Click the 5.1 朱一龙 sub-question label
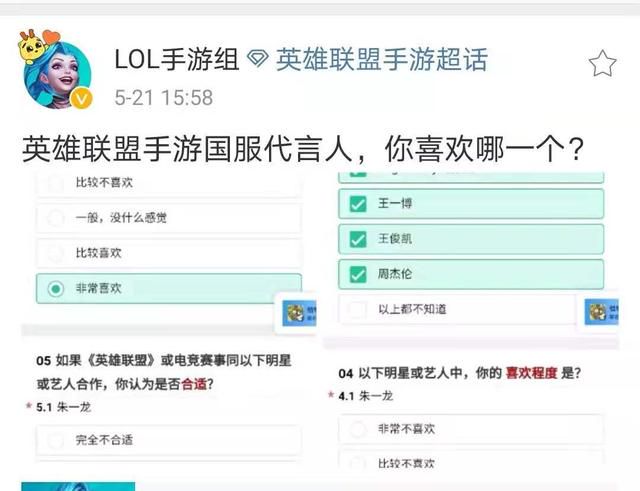The height and width of the screenshot is (491, 640). [63, 407]
